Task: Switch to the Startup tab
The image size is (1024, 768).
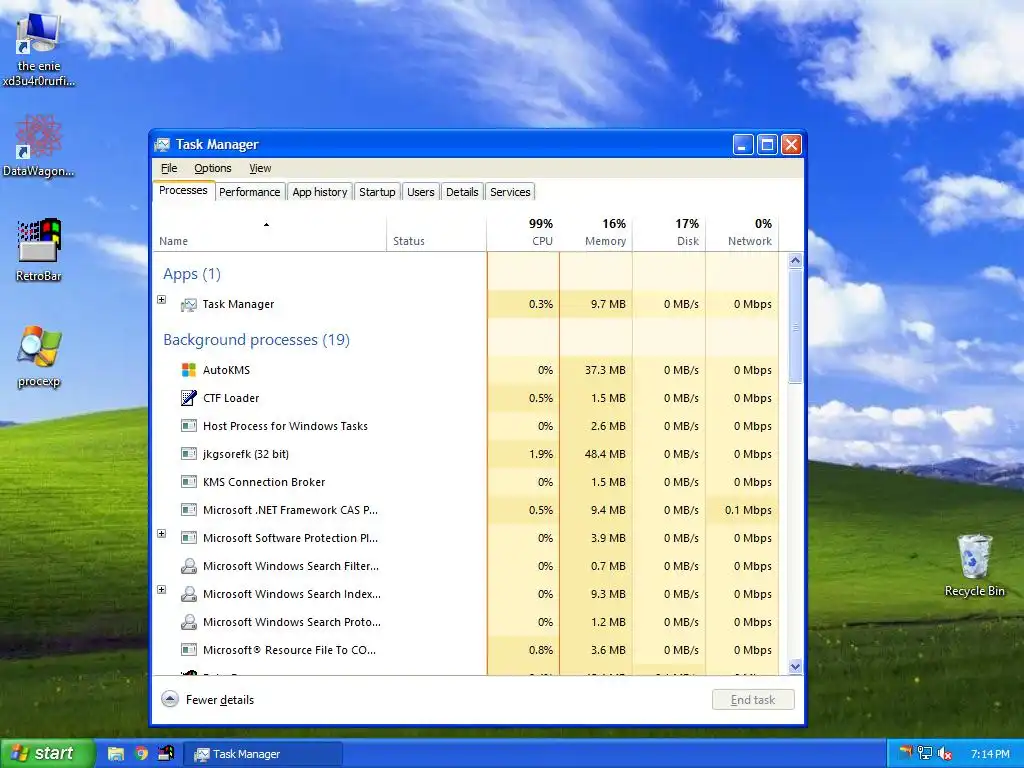Action: click(x=377, y=192)
